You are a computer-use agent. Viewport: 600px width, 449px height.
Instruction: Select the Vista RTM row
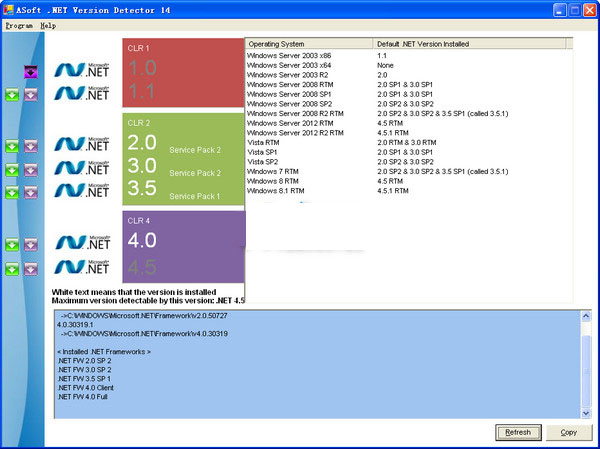(409, 142)
